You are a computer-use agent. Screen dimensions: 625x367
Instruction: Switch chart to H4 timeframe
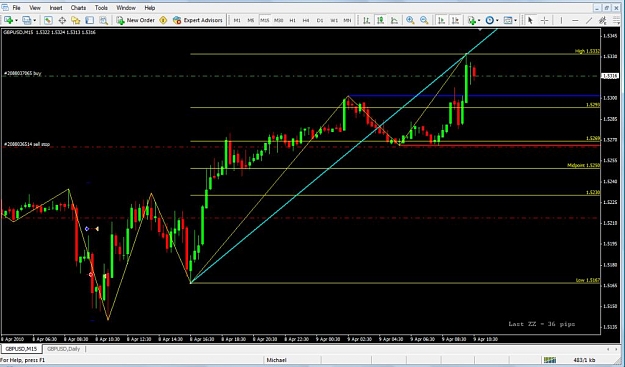306,20
